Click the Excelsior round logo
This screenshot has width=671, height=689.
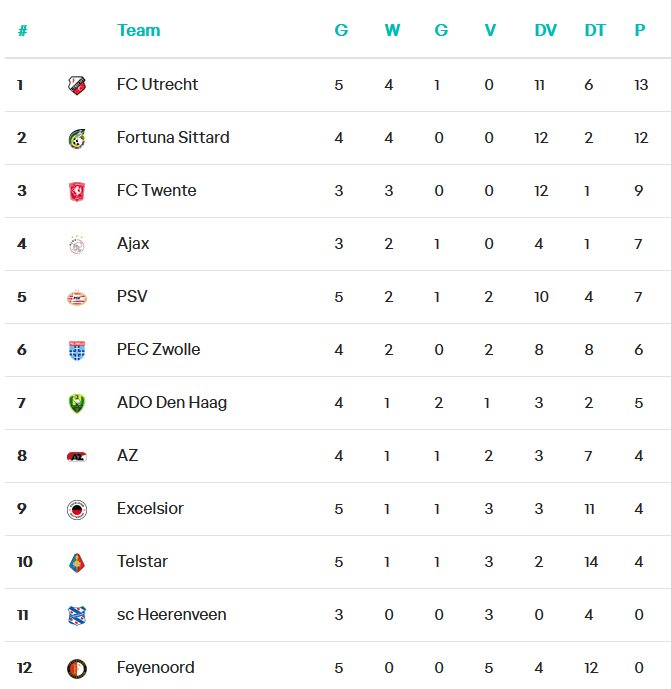pos(77,510)
